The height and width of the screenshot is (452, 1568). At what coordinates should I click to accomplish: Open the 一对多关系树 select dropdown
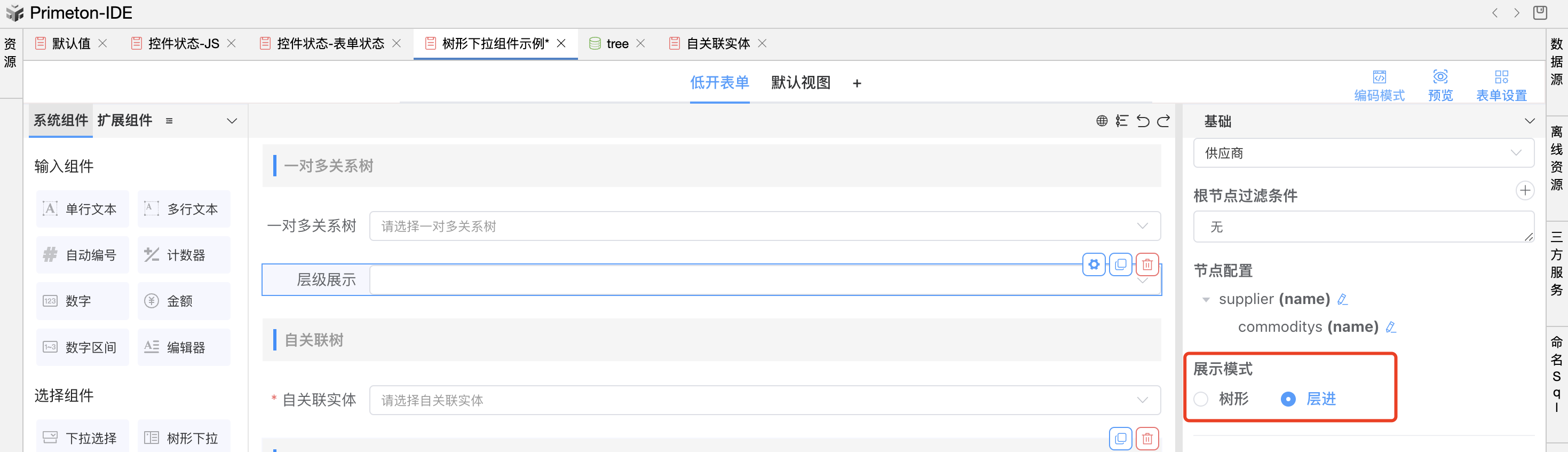coord(764,226)
